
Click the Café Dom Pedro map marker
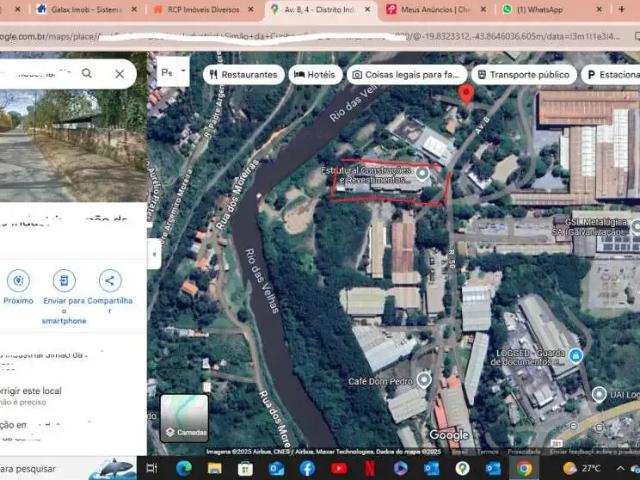[x=424, y=380]
